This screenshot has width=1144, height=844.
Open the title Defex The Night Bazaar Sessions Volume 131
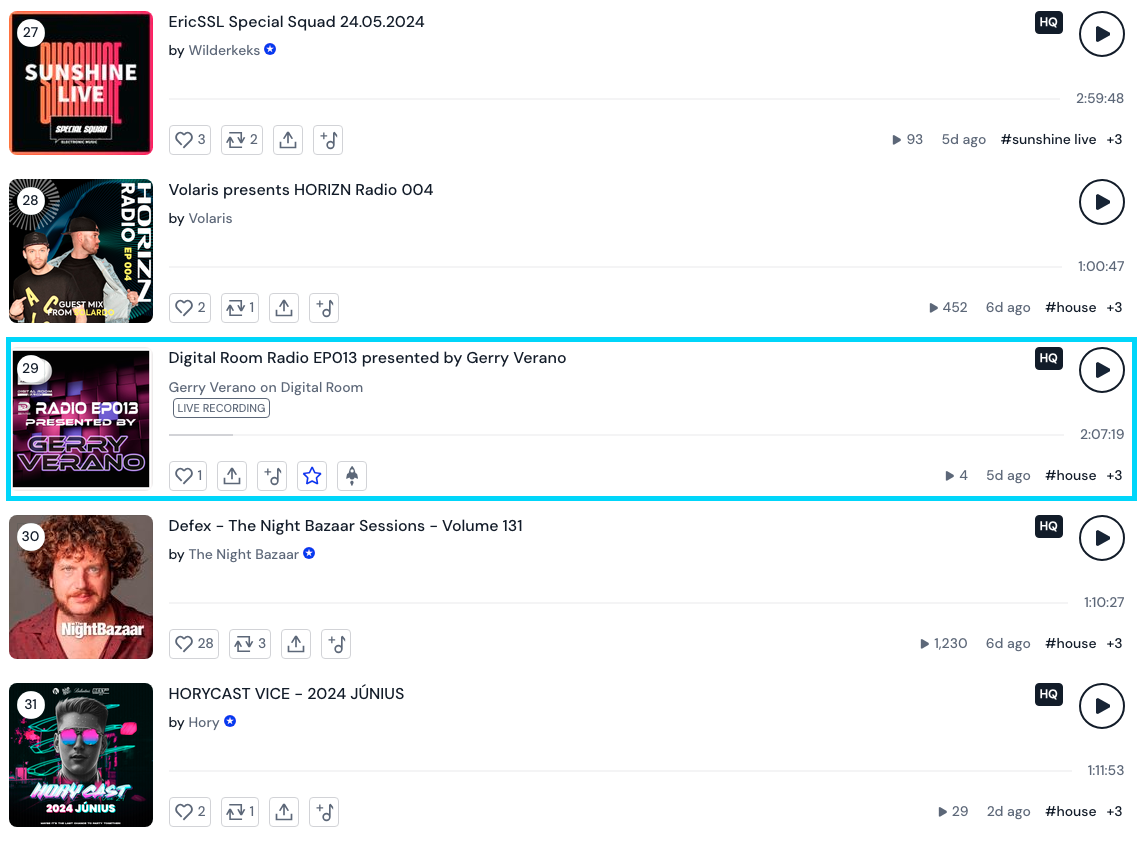pos(345,526)
